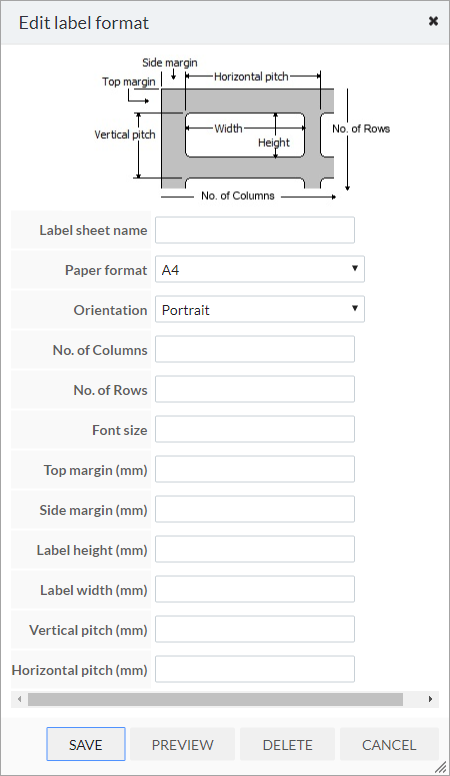Select the Side margin (mm) field
450x776 pixels.
(255, 509)
